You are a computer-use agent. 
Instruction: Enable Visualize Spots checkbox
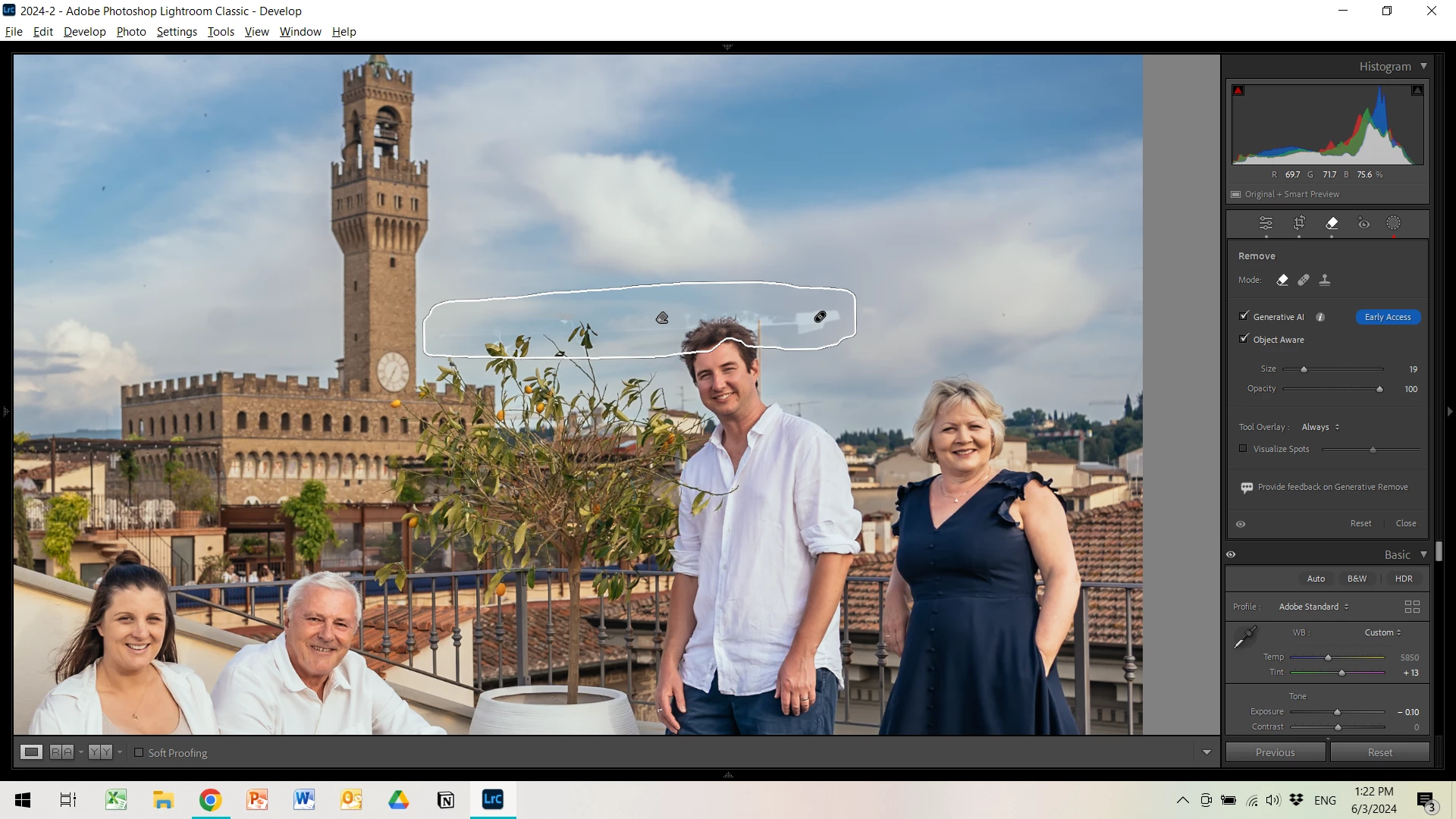point(1243,448)
